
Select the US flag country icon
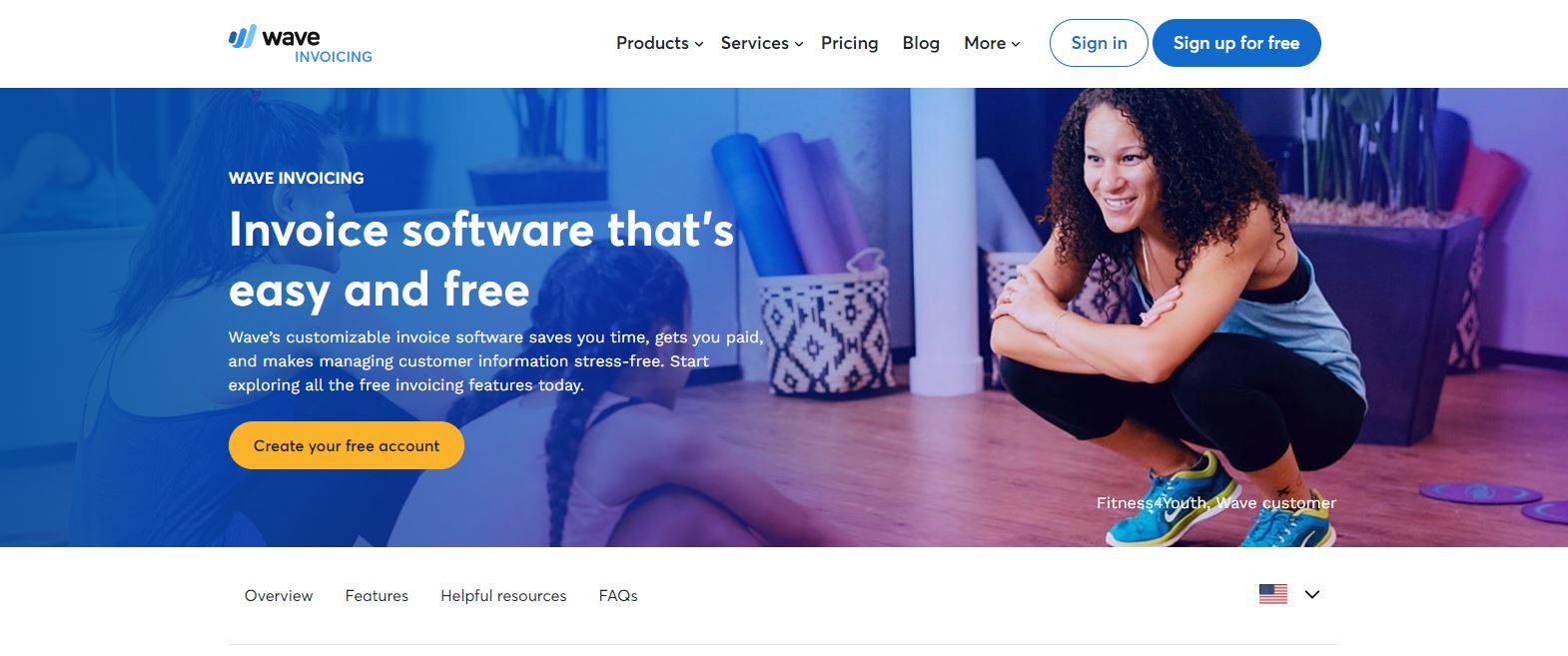coord(1273,594)
